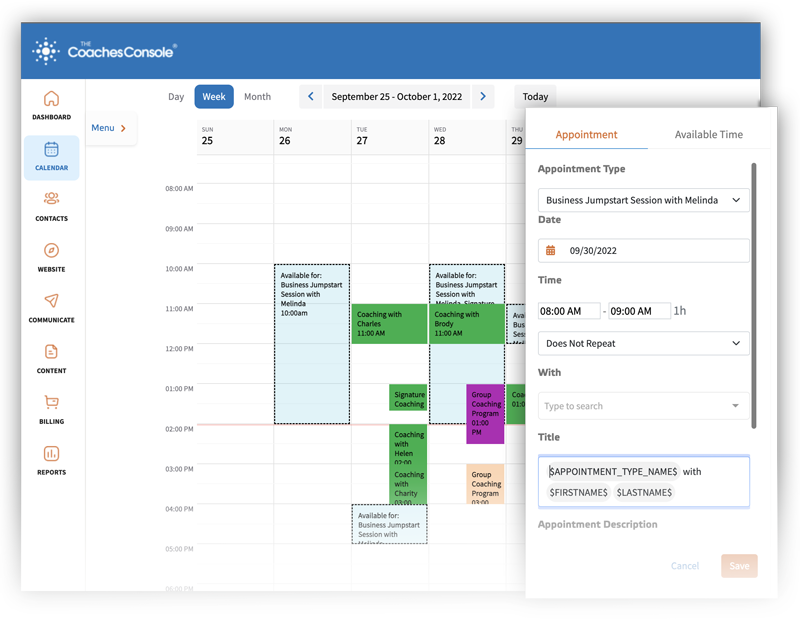
Task: Open Coaching with Helen appointment
Action: point(408,444)
